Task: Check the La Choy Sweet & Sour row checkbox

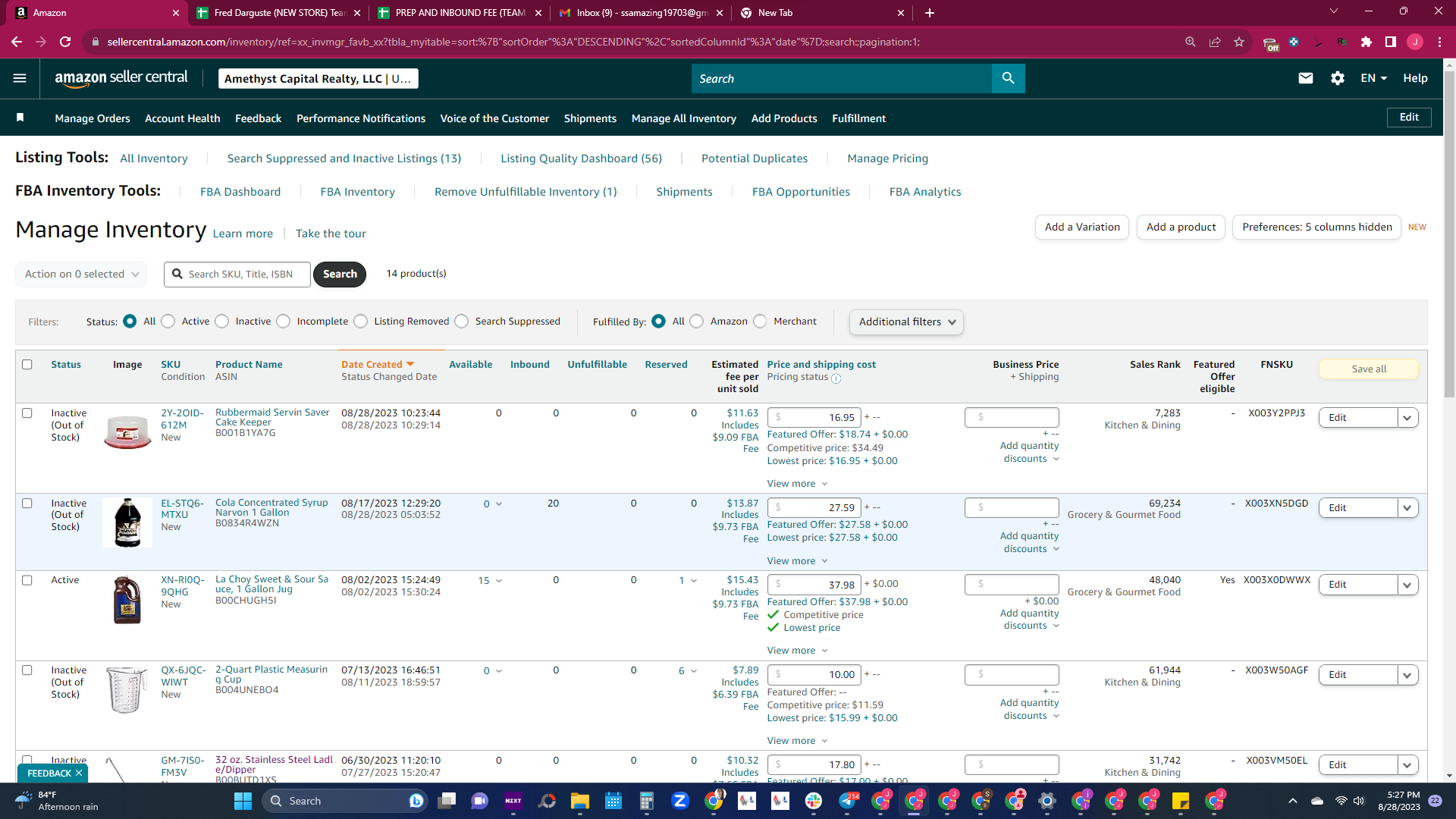Action: (27, 580)
